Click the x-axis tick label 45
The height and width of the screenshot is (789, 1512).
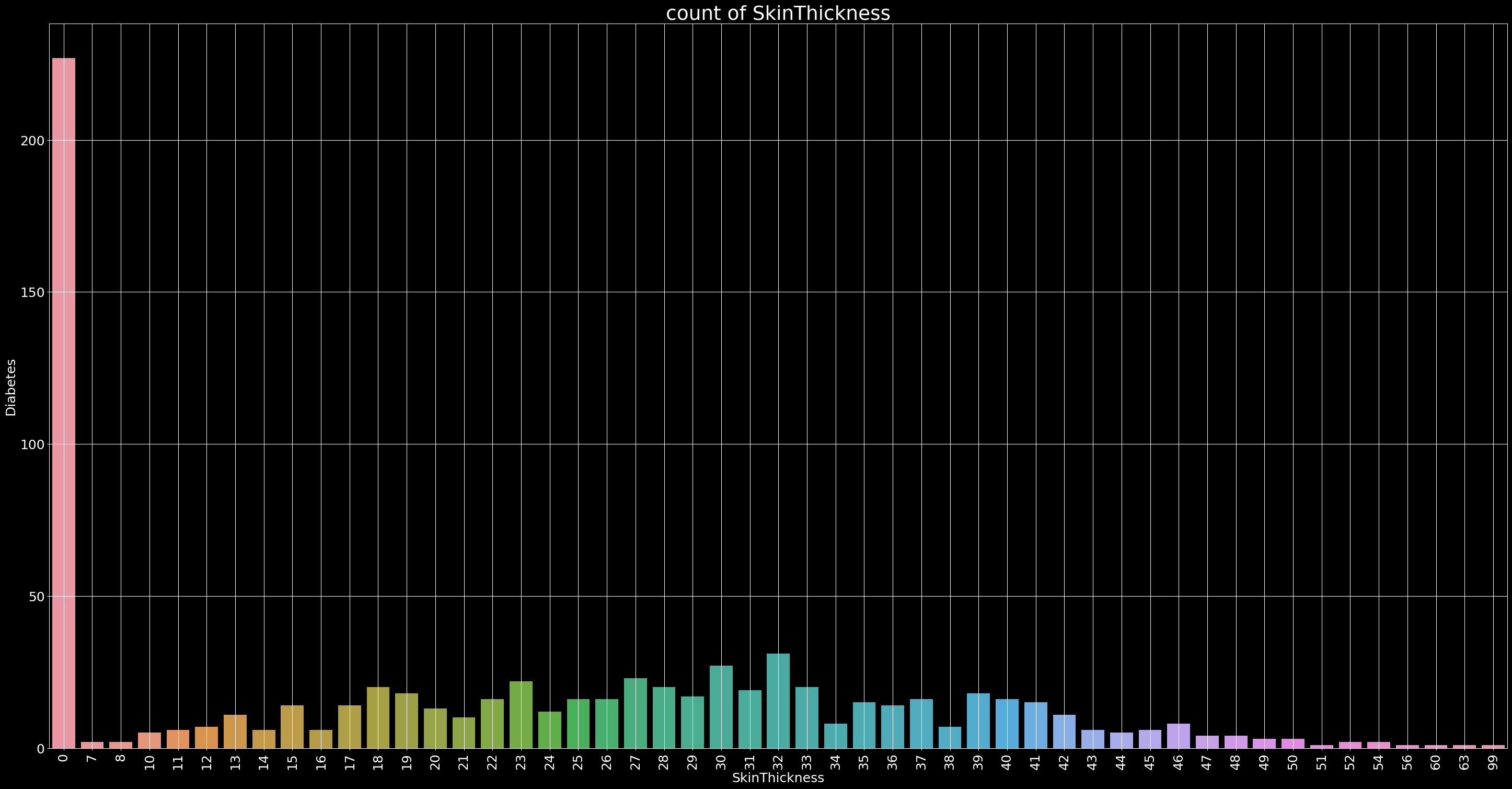click(1149, 762)
